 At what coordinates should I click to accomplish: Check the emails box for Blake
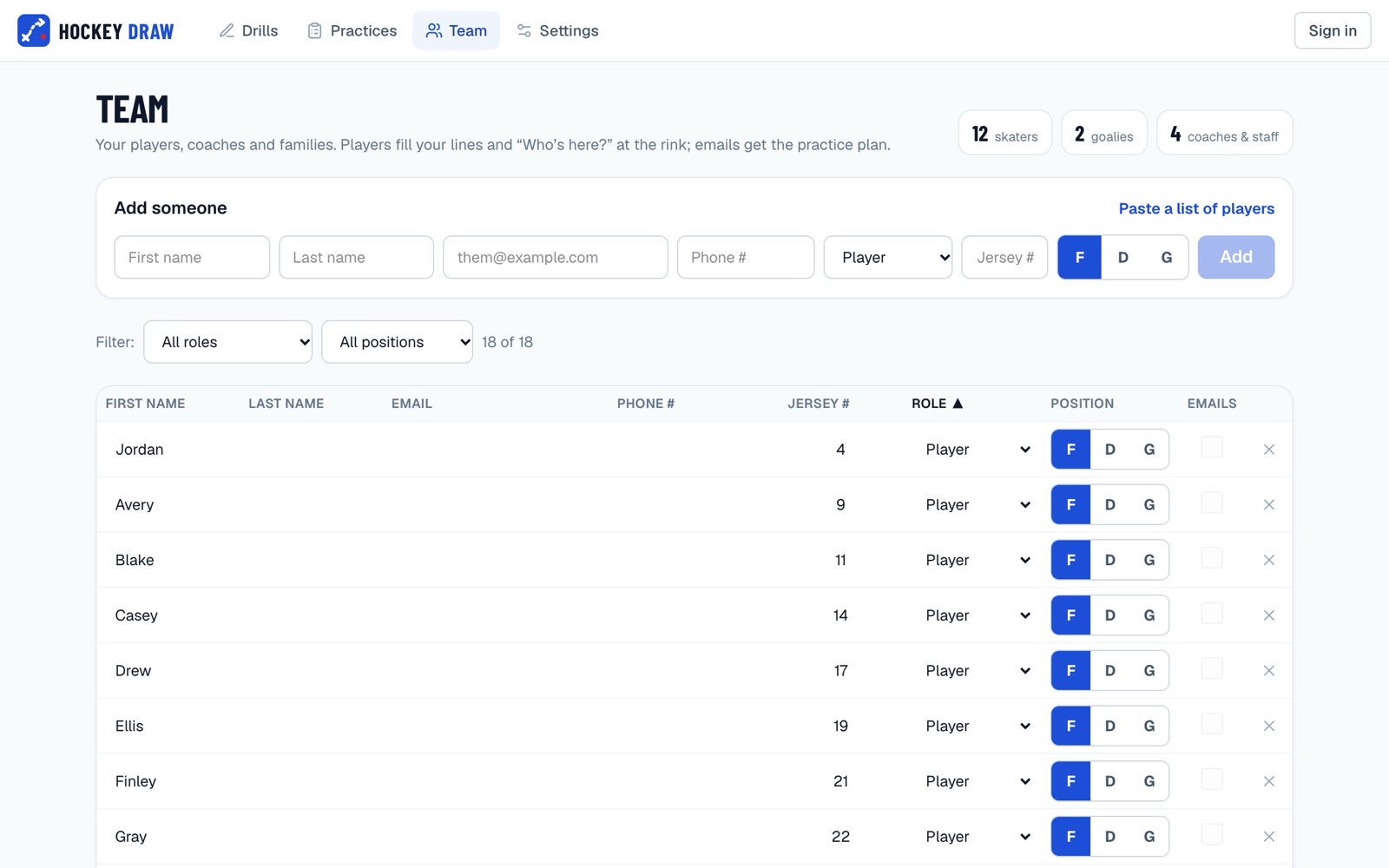click(x=1212, y=558)
